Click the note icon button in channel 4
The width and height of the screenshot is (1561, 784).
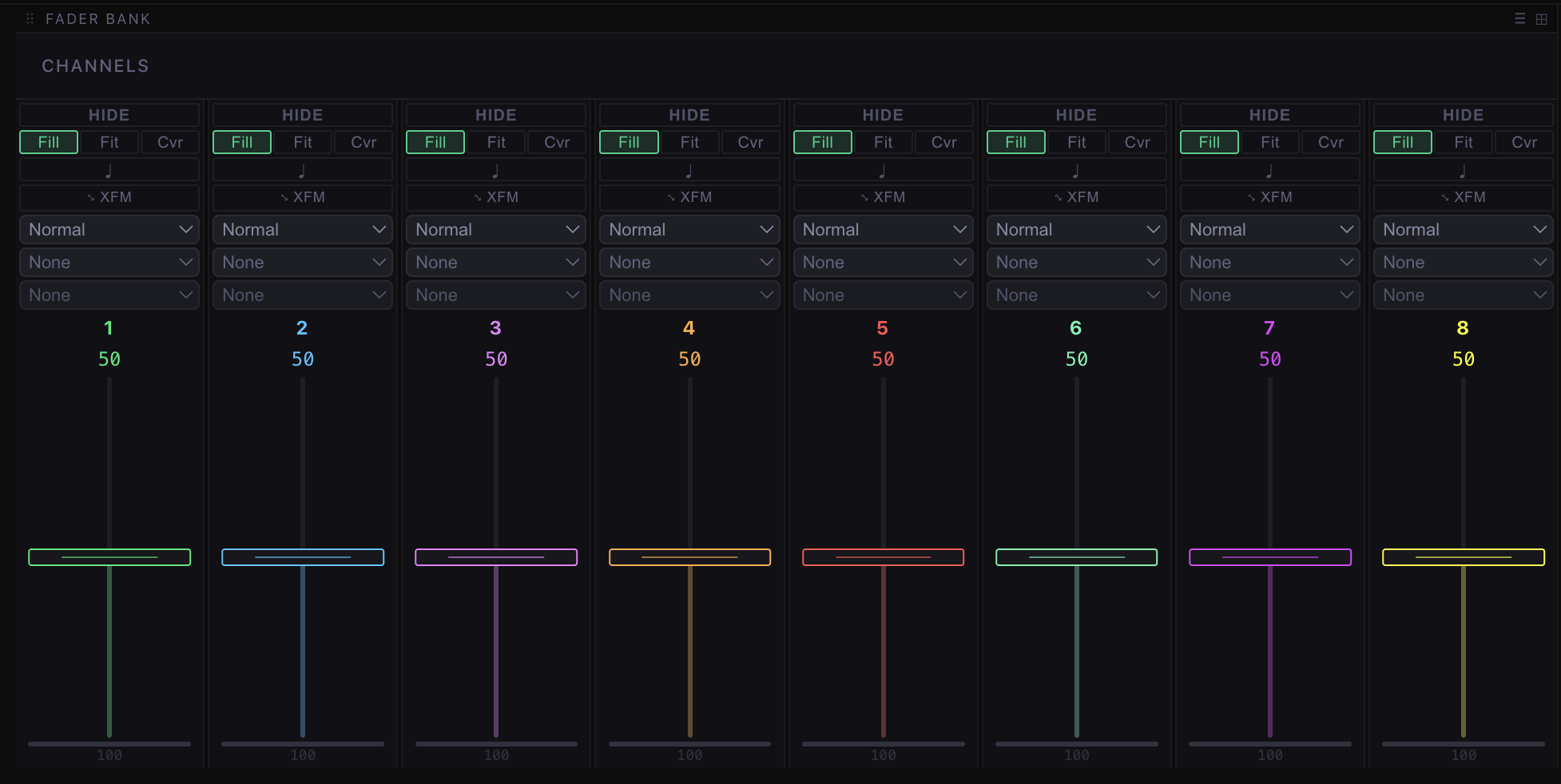[x=689, y=170]
